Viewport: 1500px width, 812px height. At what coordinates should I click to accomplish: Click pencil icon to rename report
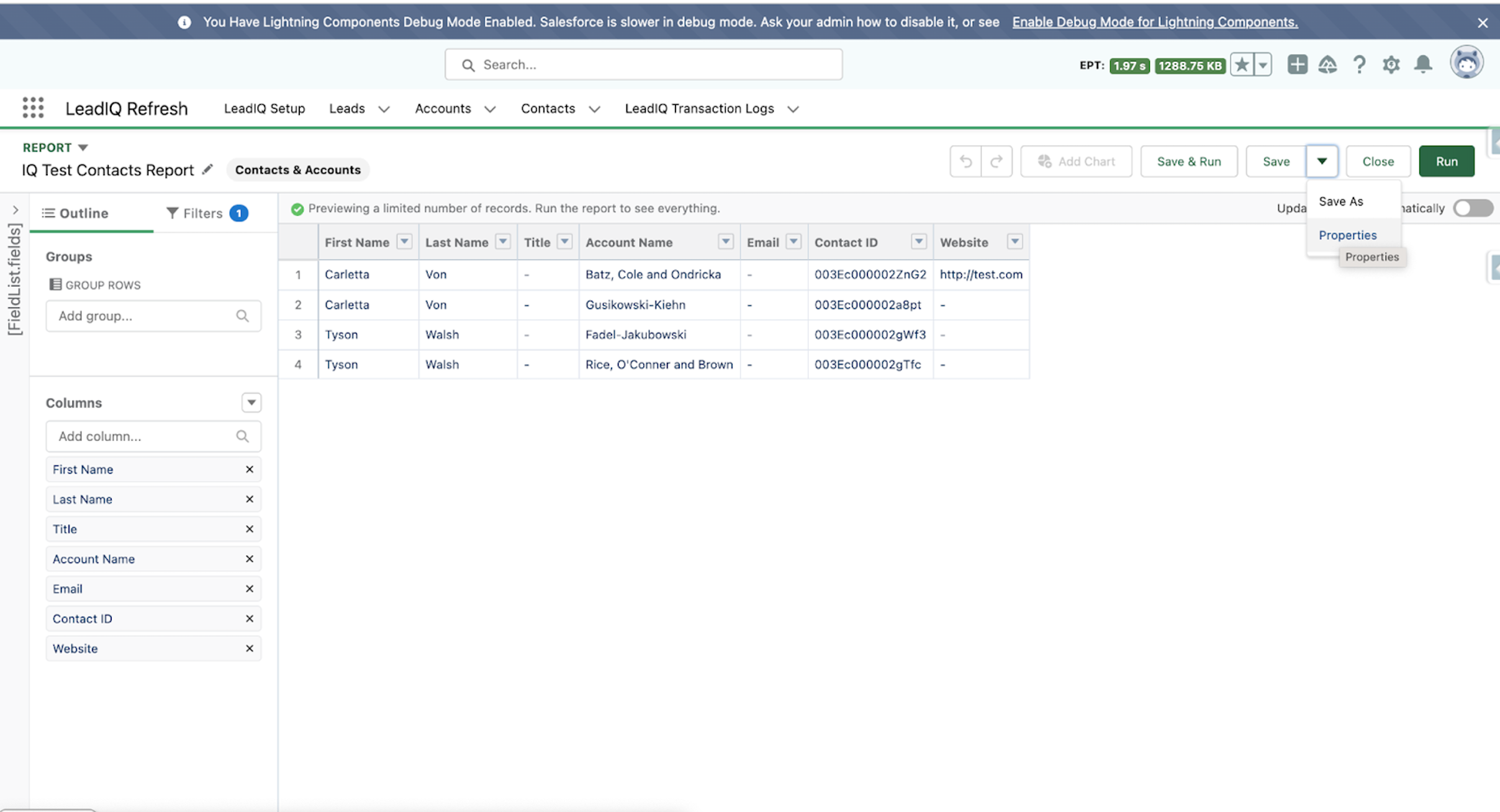(208, 169)
